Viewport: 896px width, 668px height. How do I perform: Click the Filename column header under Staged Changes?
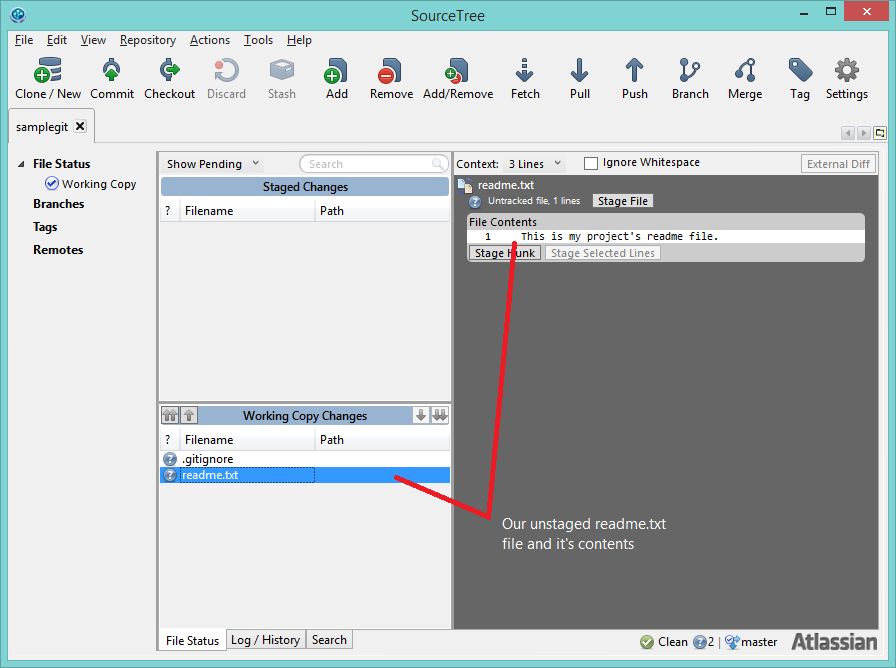[247, 211]
